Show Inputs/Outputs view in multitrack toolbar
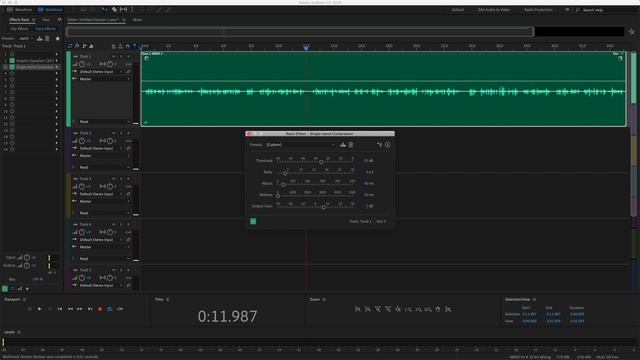Image resolution: width=640 pixels, height=360 pixels. tap(70, 46)
